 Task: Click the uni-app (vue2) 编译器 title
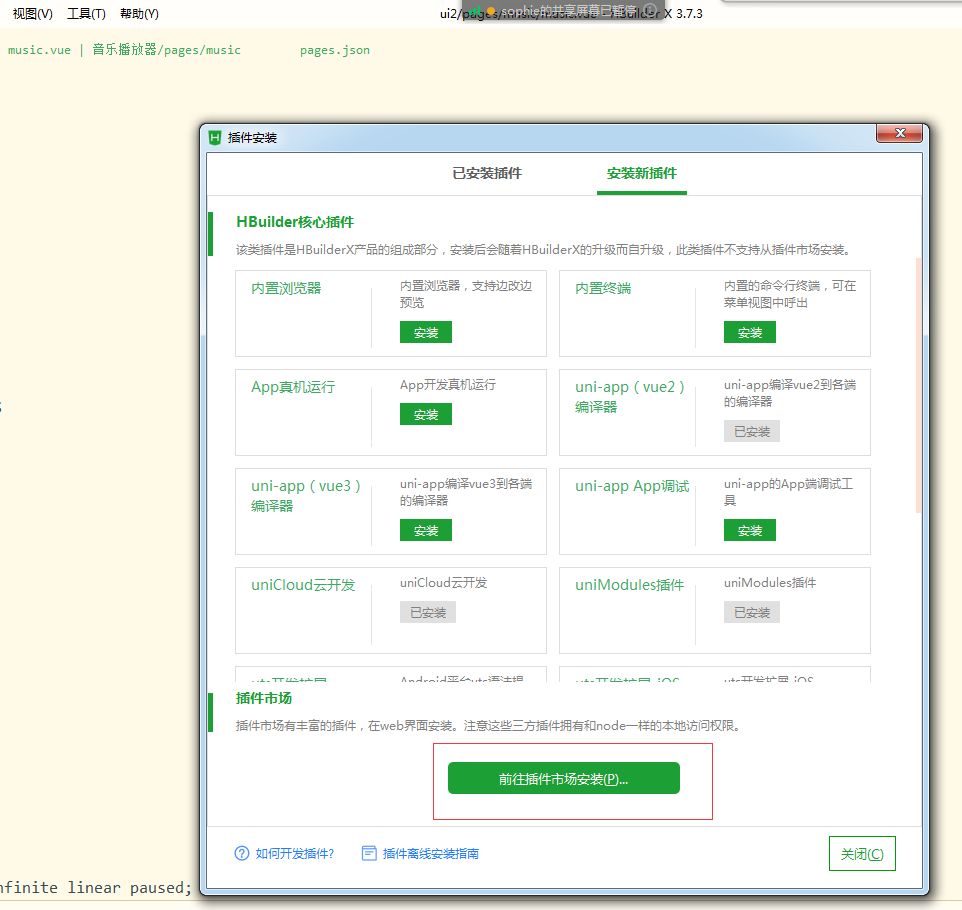(x=629, y=396)
